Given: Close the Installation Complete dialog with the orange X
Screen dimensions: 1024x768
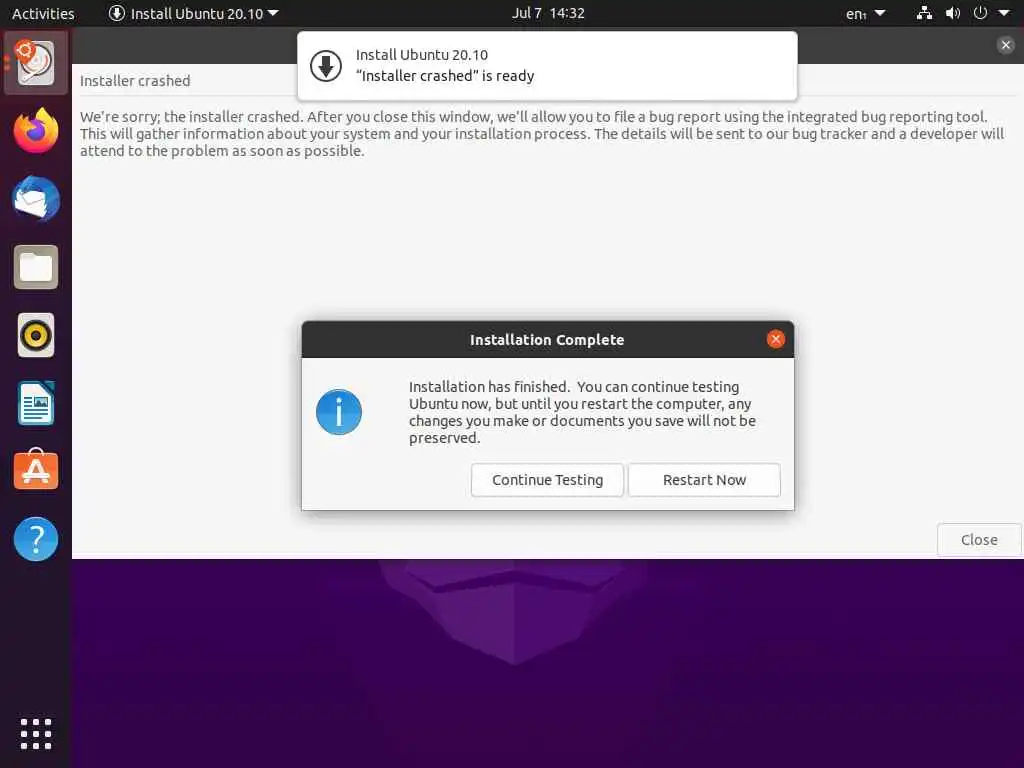Looking at the screenshot, I should pyautogui.click(x=775, y=339).
